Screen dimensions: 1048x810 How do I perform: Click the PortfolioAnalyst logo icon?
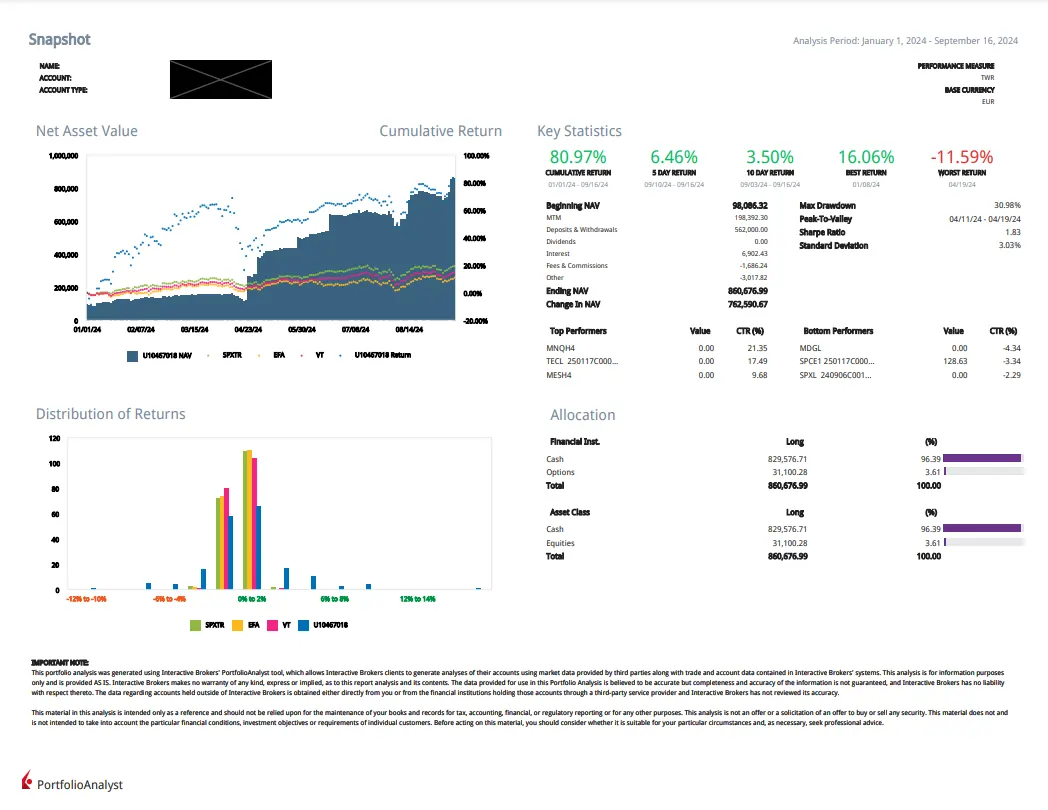[x=27, y=781]
